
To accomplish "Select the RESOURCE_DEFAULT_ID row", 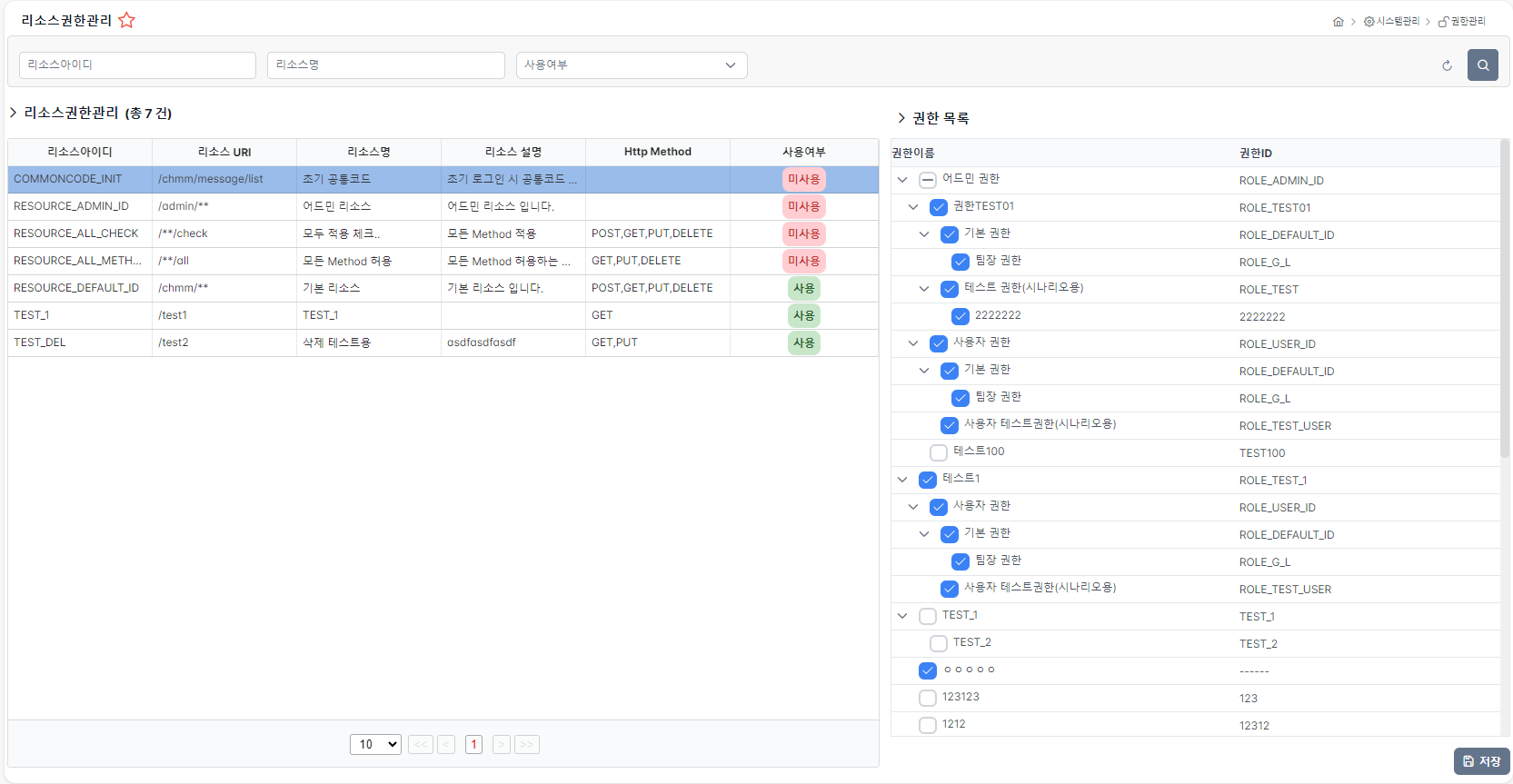I will pos(443,288).
